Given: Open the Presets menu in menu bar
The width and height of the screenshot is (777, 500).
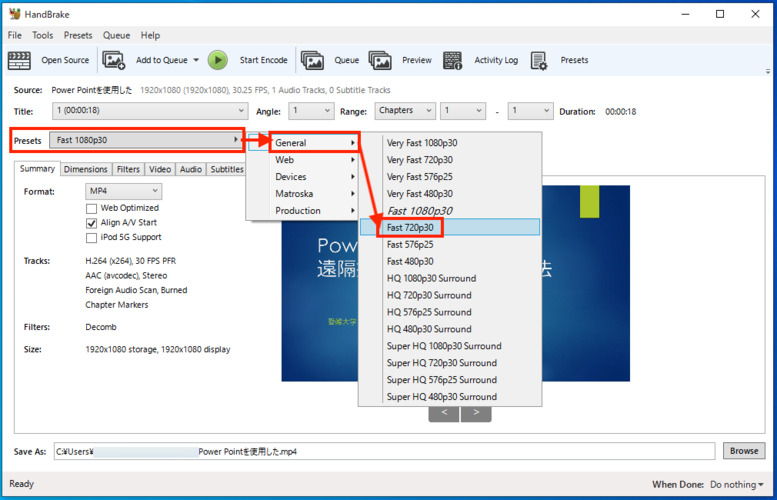Looking at the screenshot, I should point(78,35).
